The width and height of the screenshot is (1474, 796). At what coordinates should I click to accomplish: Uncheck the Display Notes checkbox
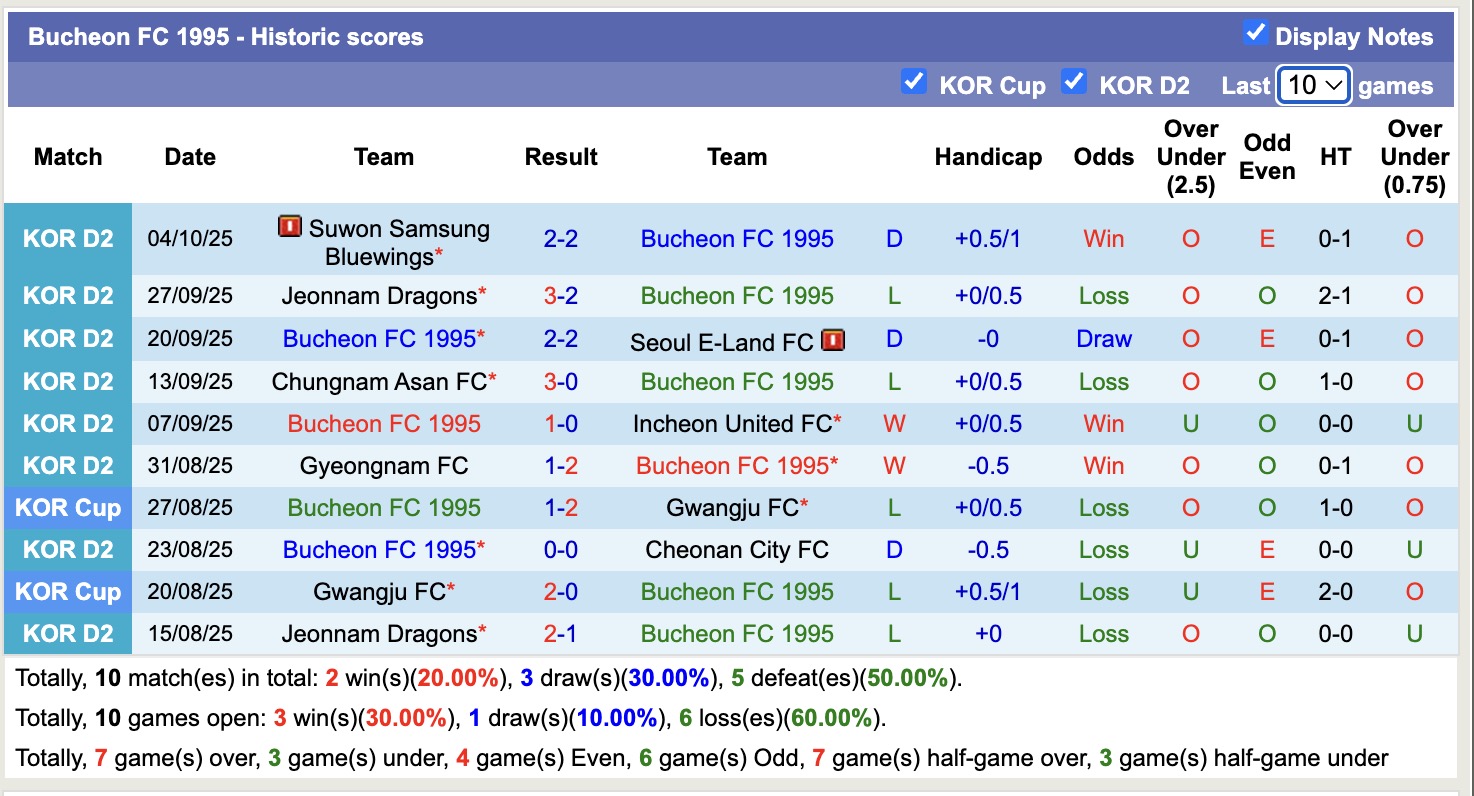coord(1254,33)
